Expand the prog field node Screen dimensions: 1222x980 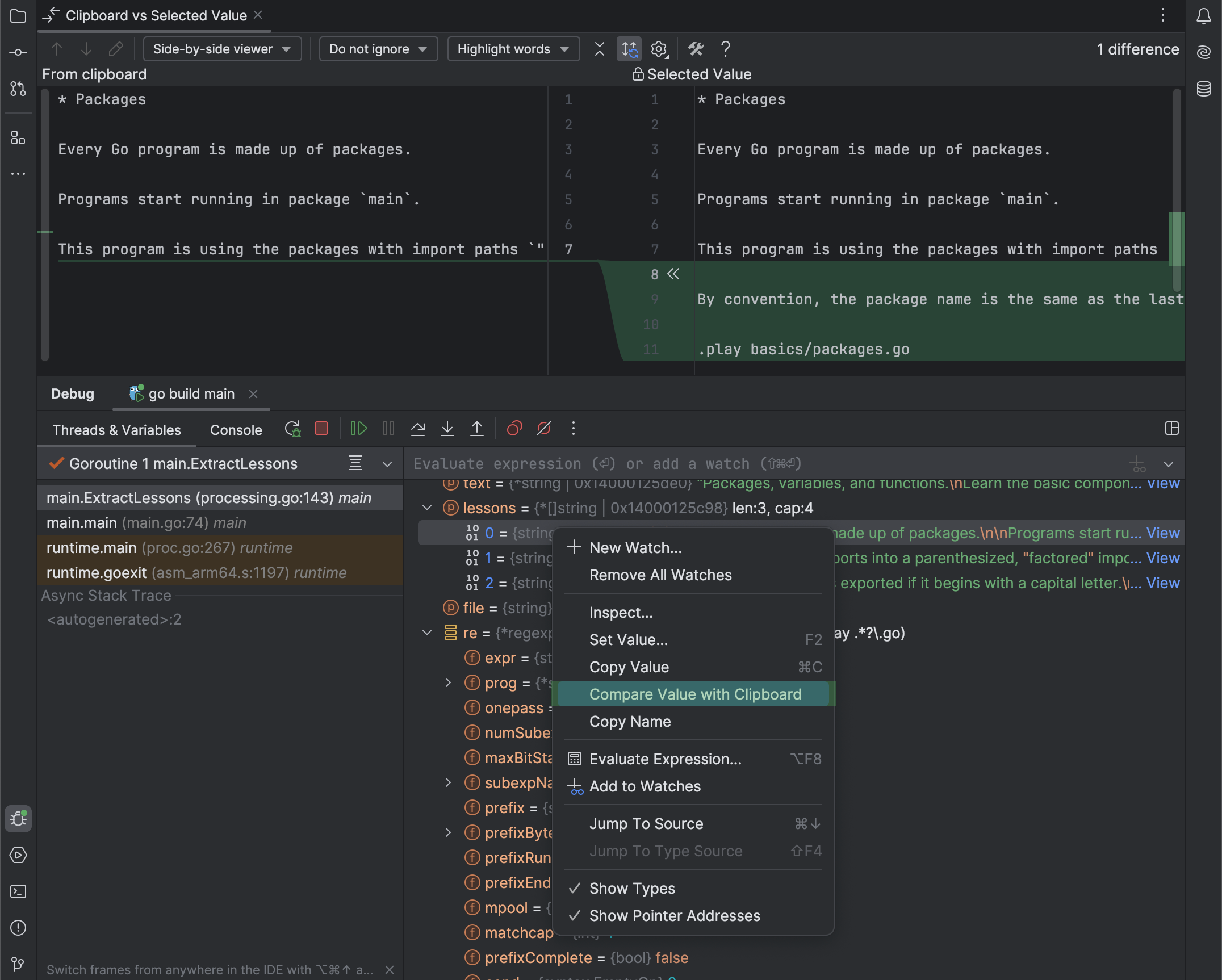[449, 682]
